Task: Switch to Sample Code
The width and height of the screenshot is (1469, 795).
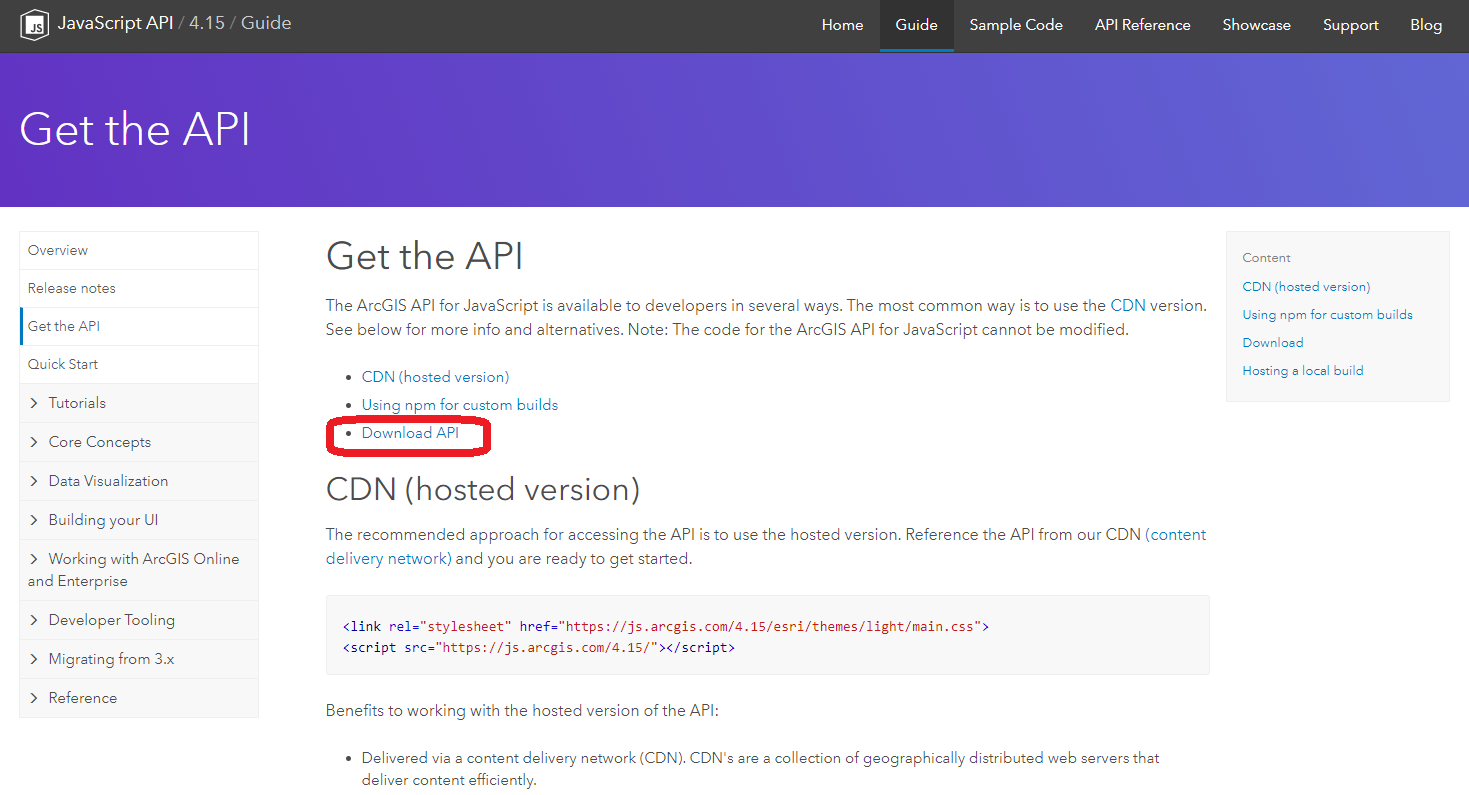Action: [x=1015, y=24]
